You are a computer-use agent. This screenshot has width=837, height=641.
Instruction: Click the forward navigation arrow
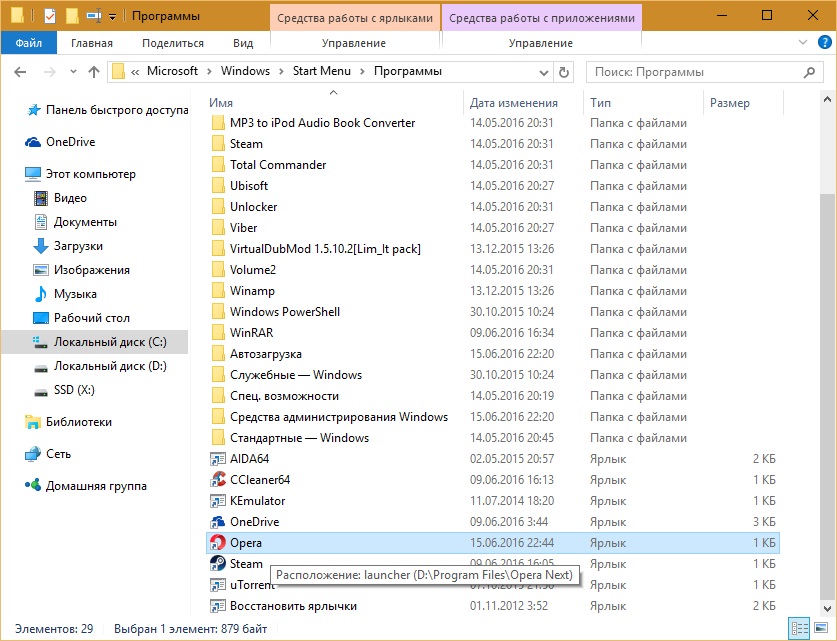pyautogui.click(x=49, y=72)
